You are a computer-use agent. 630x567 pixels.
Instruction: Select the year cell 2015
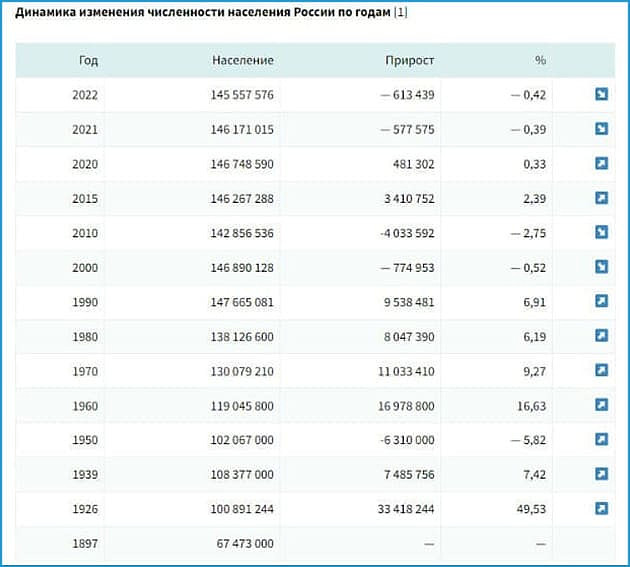pyautogui.click(x=85, y=199)
